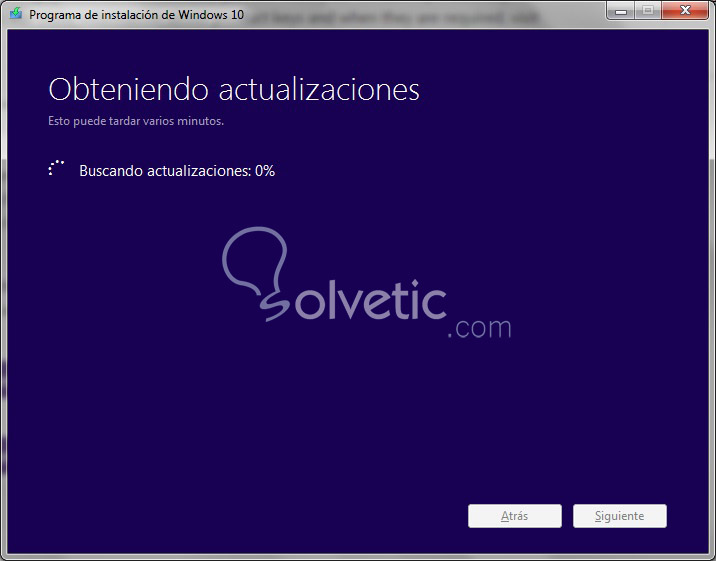Click 'Esto puede tardar varios minutos.' text
716x561 pixels.
(136, 121)
